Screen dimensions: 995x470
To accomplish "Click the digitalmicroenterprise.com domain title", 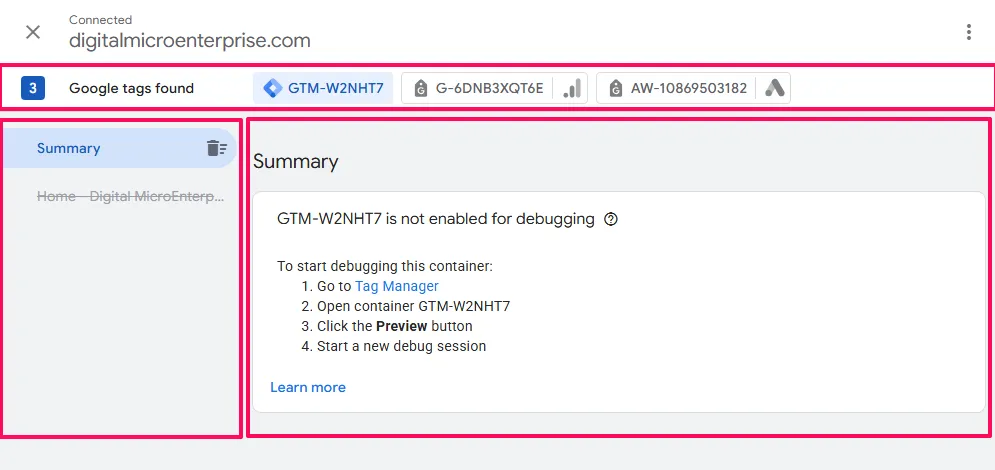I will (190, 41).
